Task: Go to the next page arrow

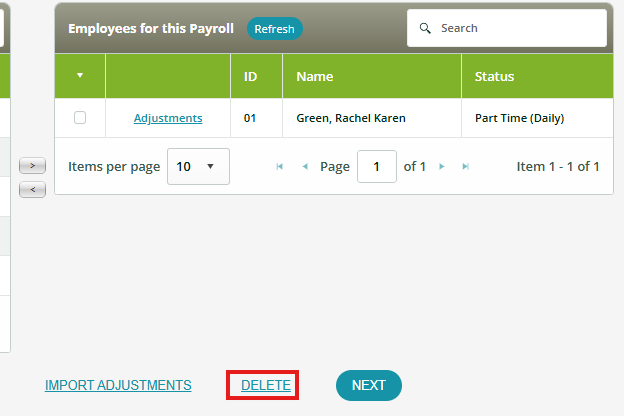Action: 441,167
